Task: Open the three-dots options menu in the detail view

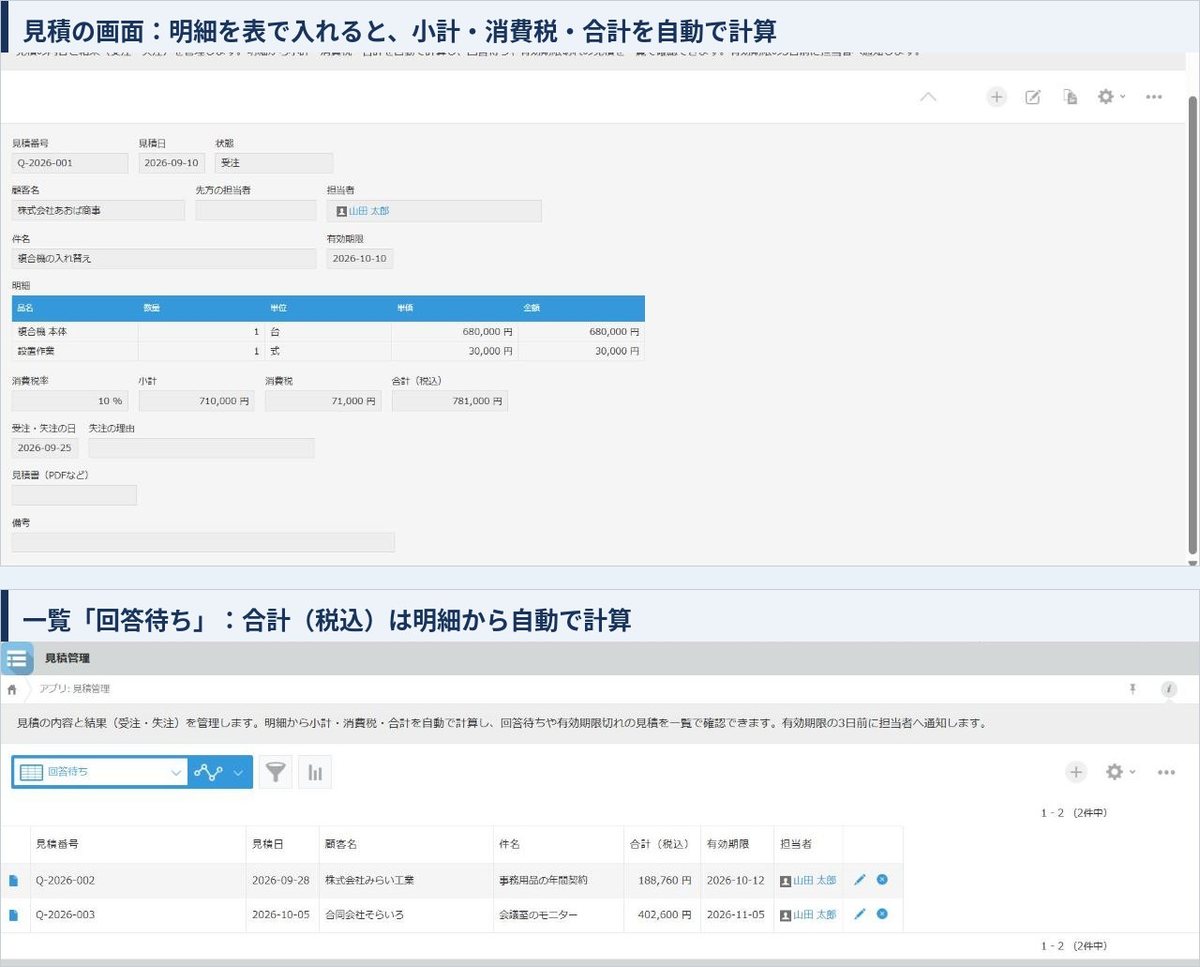Action: 1154,97
